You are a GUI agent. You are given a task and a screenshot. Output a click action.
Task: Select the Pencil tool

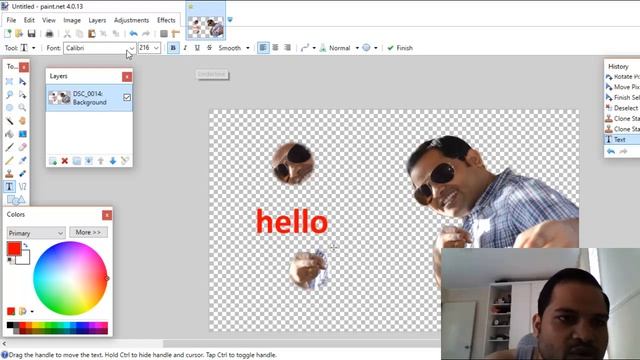click(9, 160)
